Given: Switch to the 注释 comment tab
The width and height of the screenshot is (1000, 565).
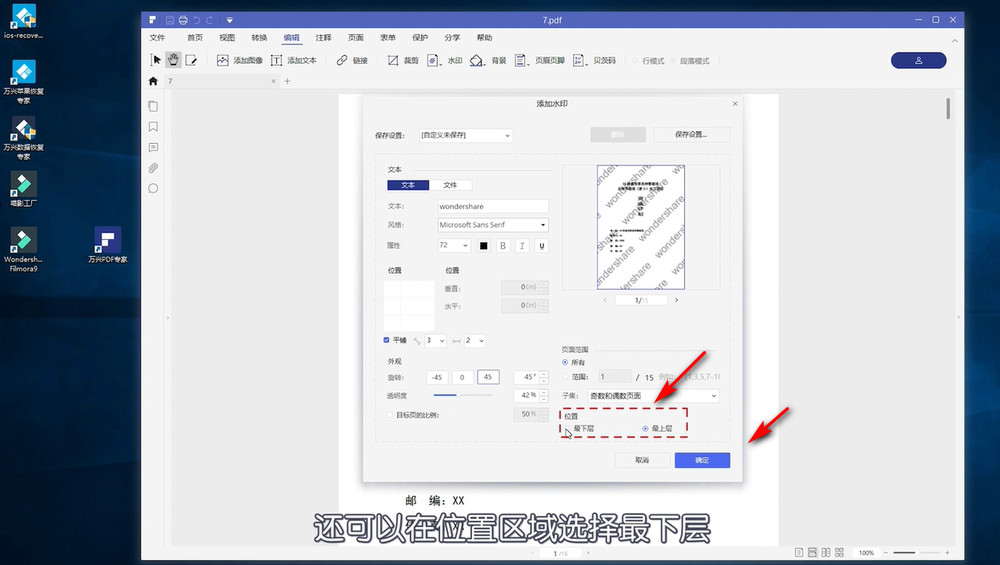Looking at the screenshot, I should pos(323,38).
